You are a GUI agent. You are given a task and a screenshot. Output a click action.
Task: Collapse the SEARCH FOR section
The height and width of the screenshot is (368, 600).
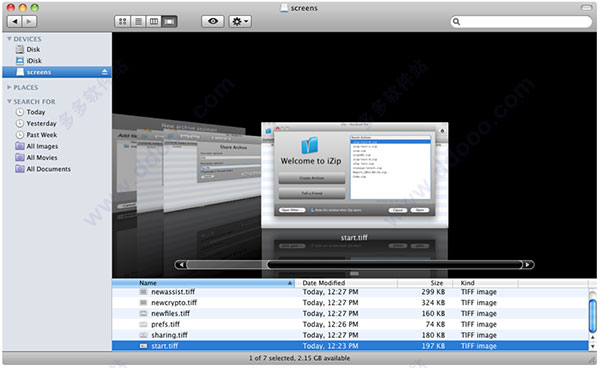(9, 101)
